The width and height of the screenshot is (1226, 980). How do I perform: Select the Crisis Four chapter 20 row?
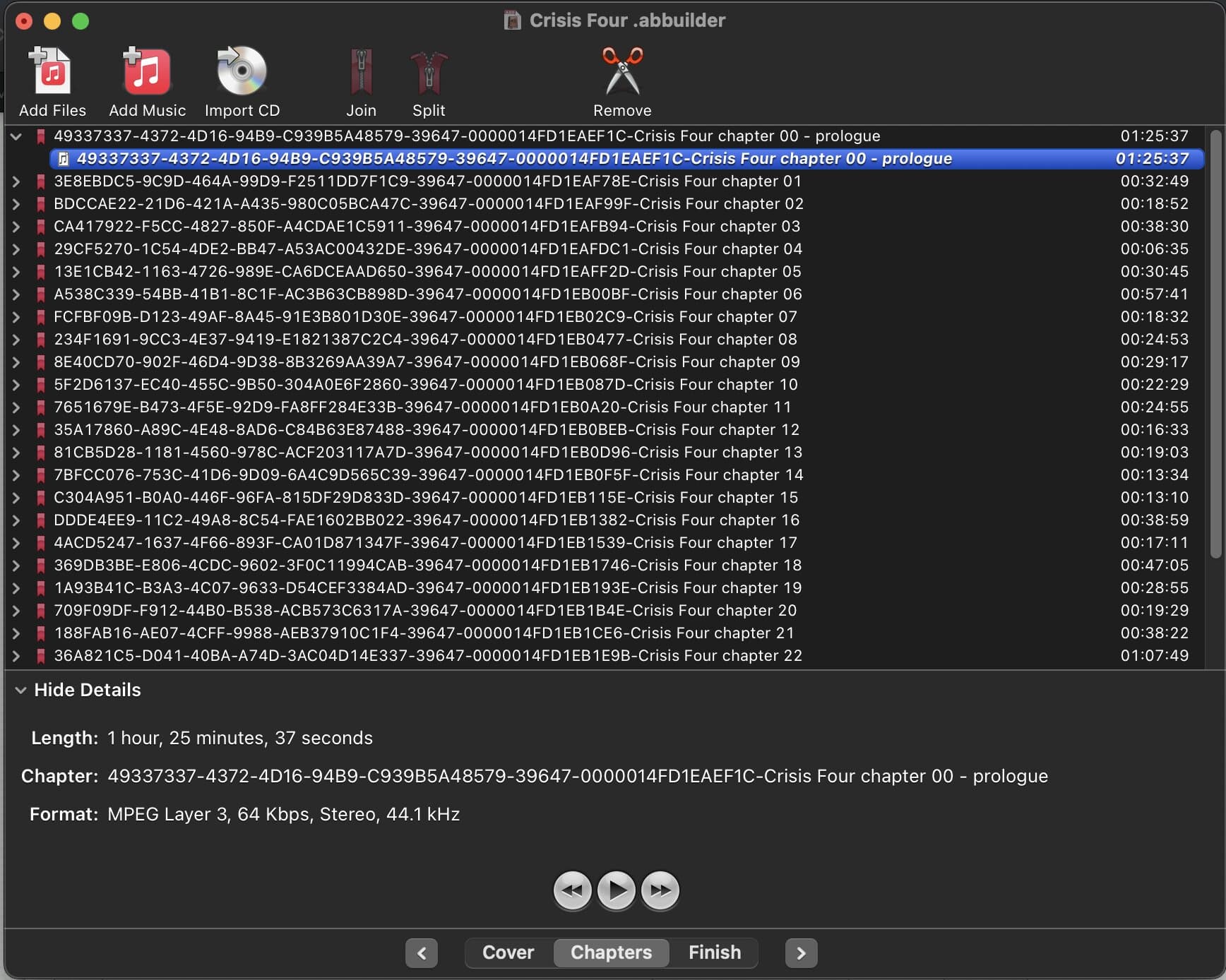[x=605, y=611]
